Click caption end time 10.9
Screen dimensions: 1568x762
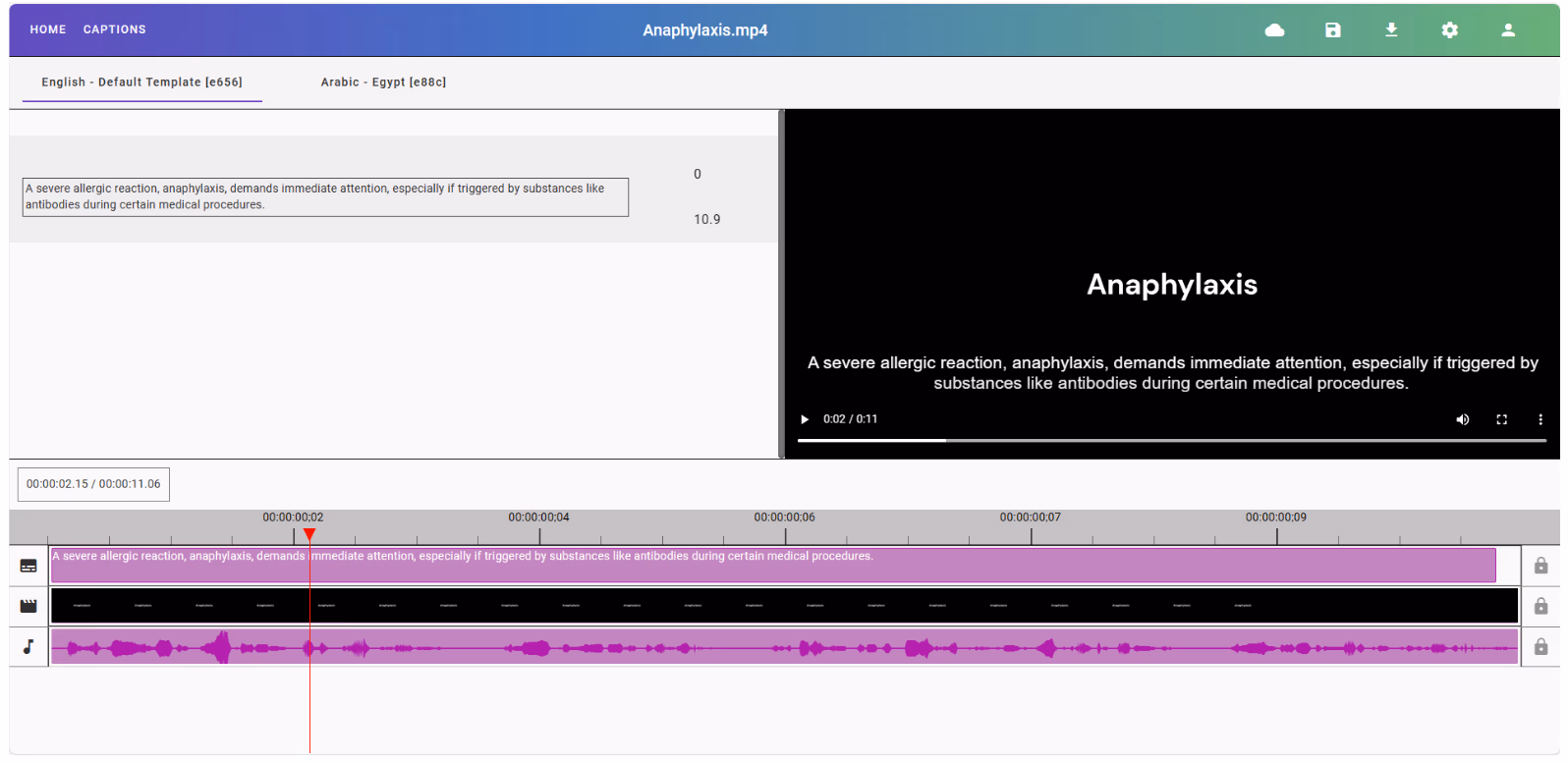coord(707,219)
